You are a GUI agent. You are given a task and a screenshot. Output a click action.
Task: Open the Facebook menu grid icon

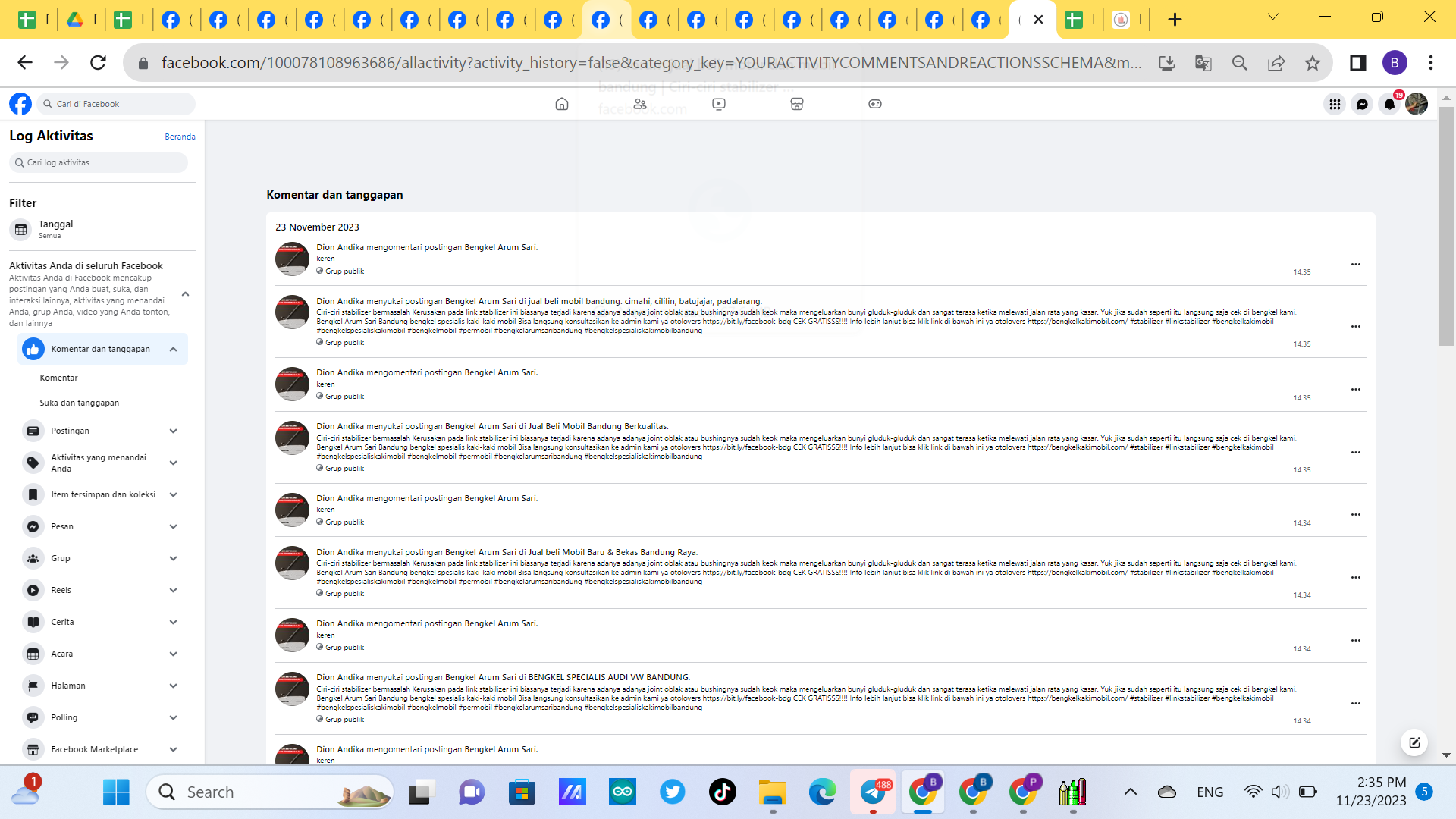click(x=1335, y=104)
